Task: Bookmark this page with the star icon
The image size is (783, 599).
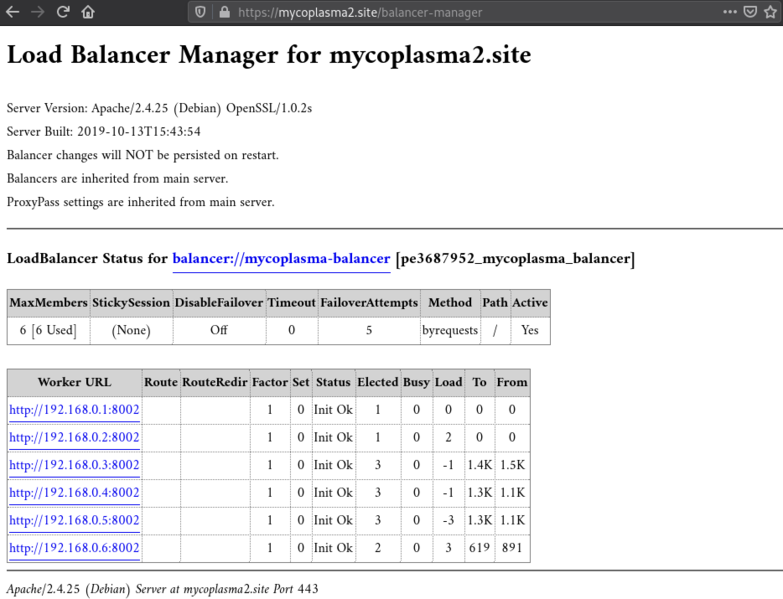Action: tap(771, 12)
